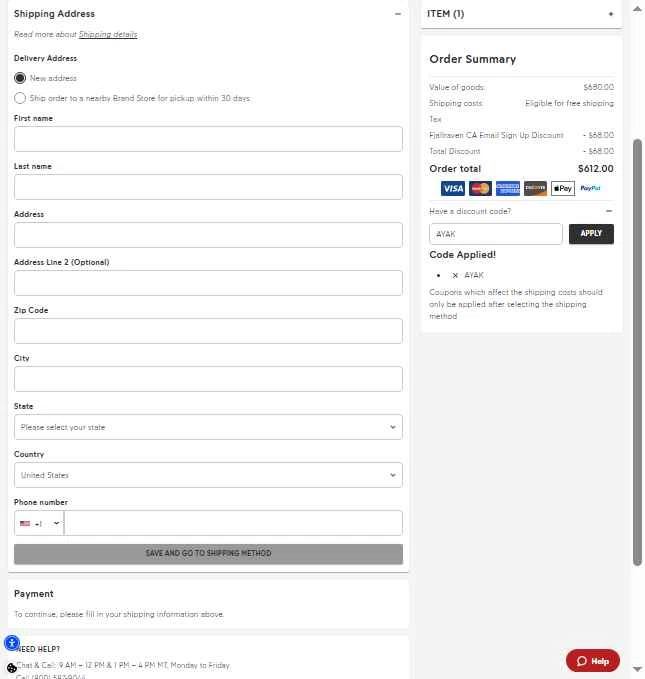Click the Order total $612.00 amount
Viewport: 645px width, 679px height.
pos(596,169)
